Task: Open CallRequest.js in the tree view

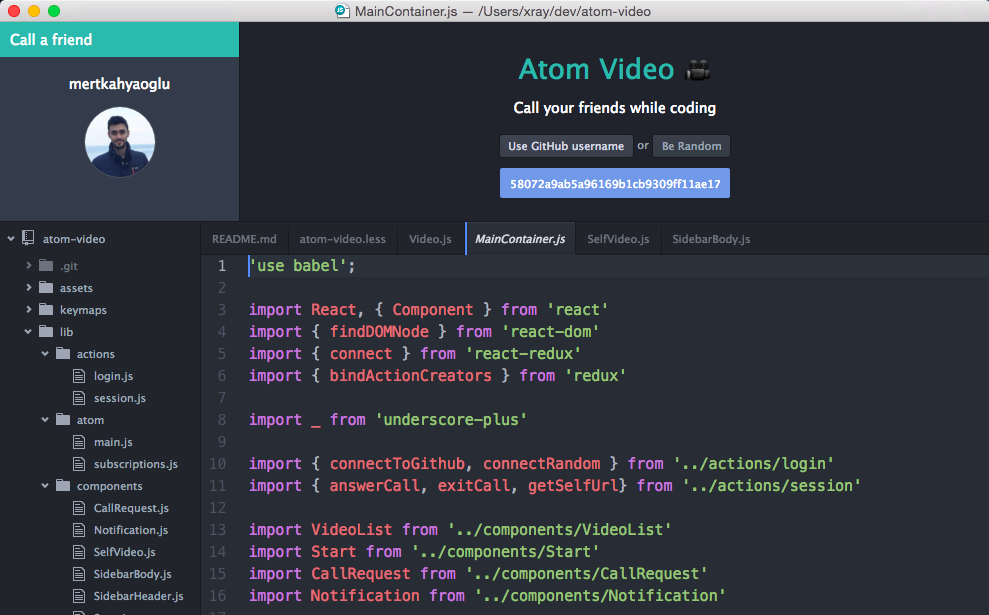Action: coord(131,508)
